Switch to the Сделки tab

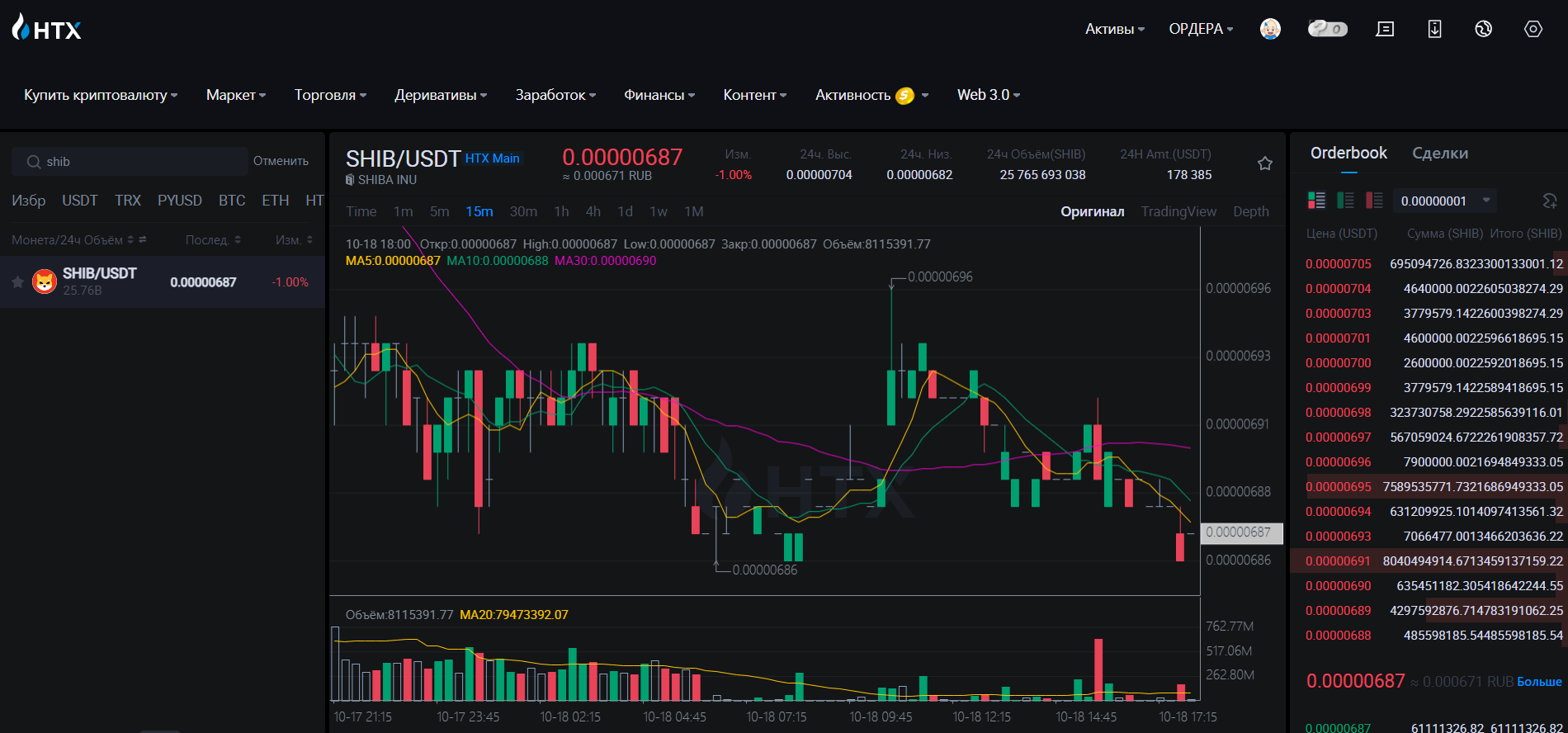click(x=1440, y=154)
